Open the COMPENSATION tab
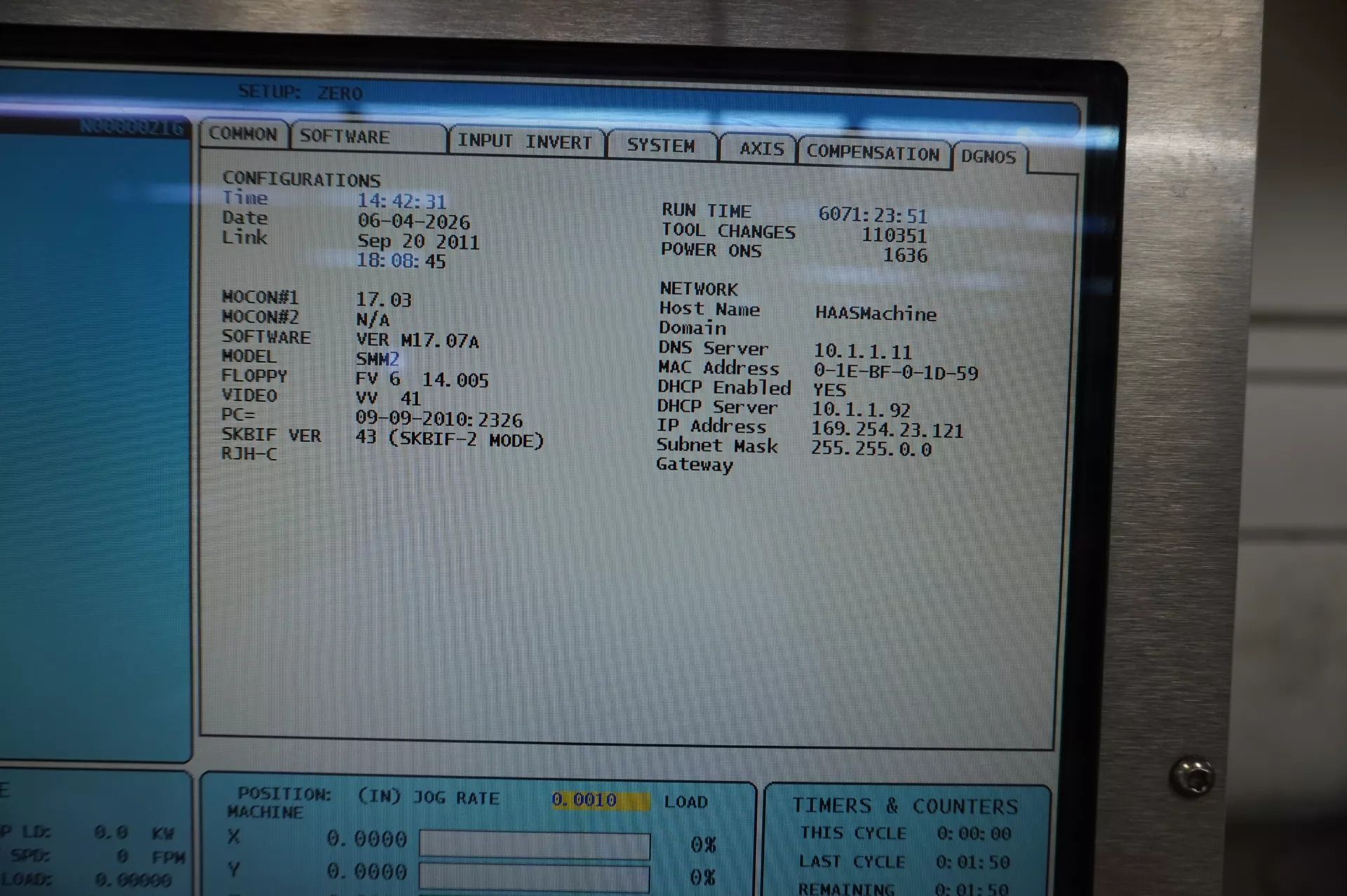Viewport: 1347px width, 896px height. (873, 153)
